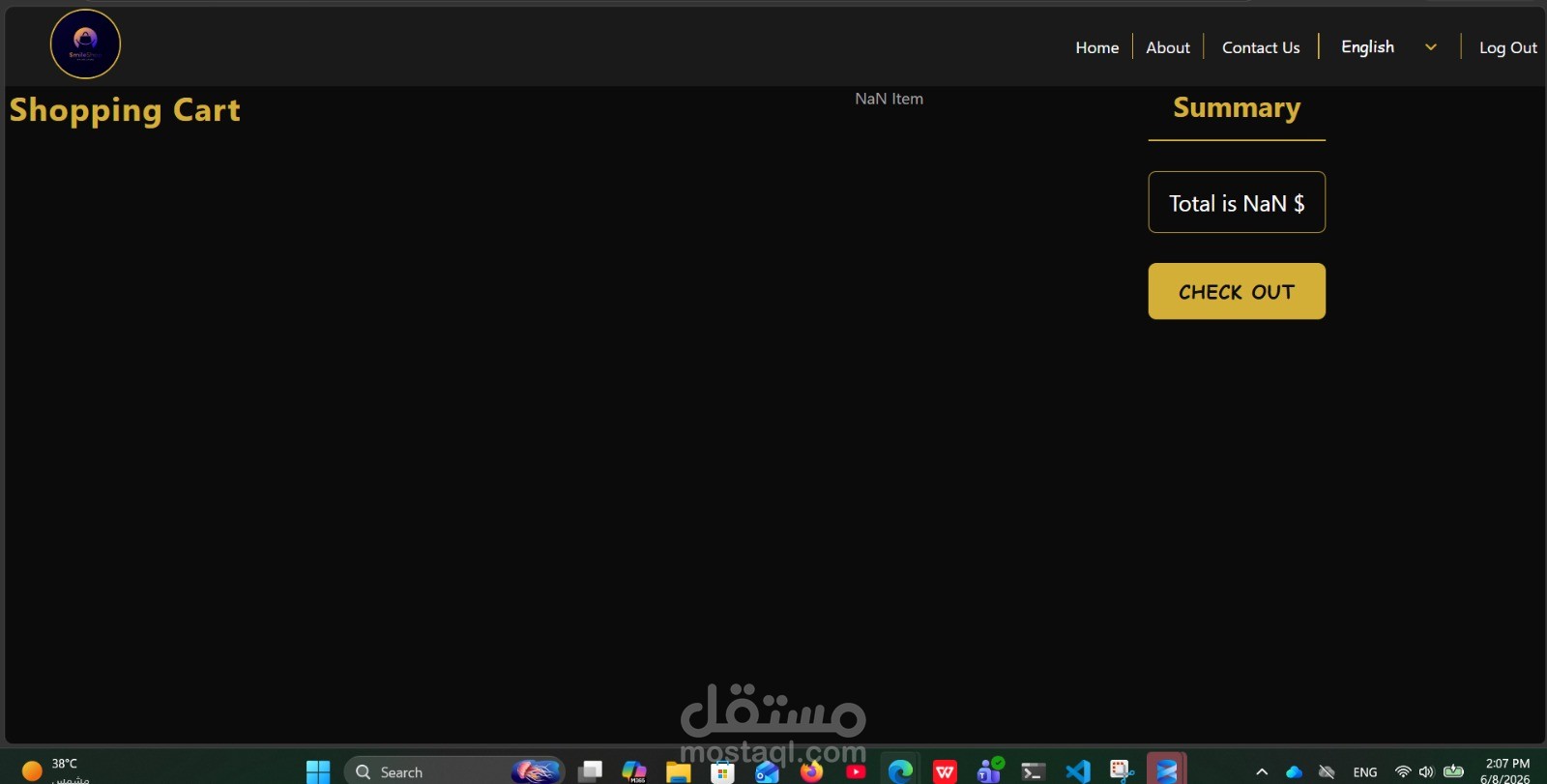The image size is (1547, 784).
Task: Show hidden system tray icons
Action: point(1262,771)
